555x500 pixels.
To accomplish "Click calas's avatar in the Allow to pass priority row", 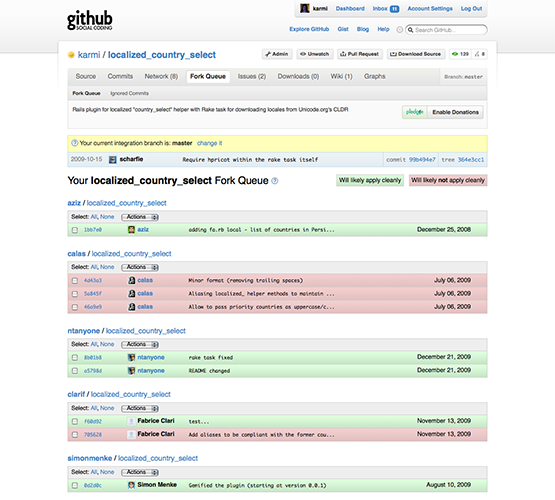I will point(131,307).
